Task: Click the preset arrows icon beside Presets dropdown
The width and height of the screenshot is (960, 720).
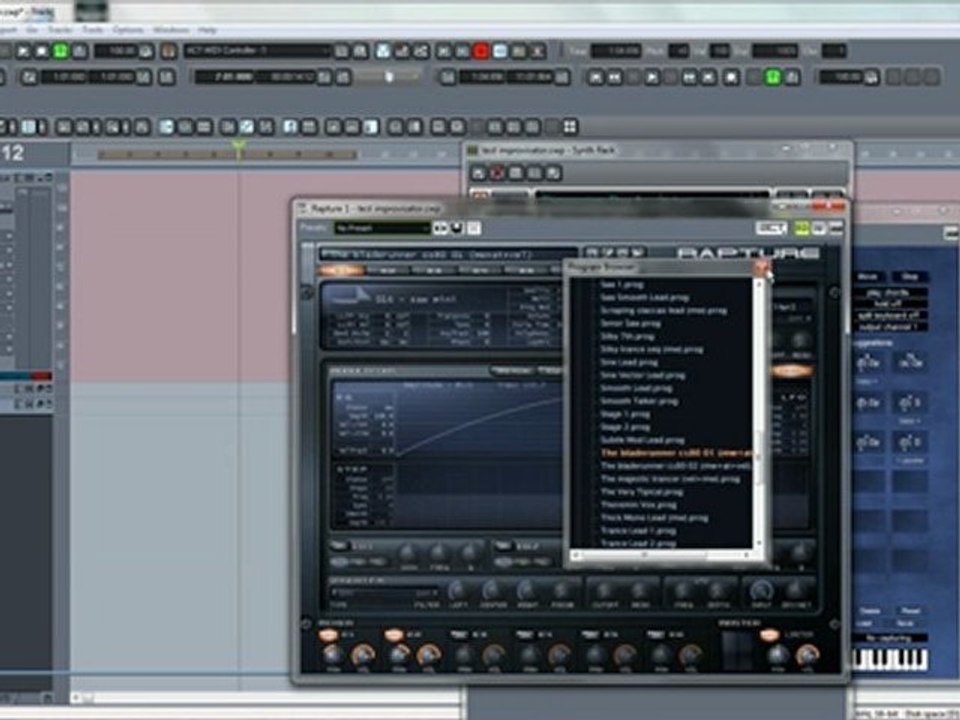Action: (x=440, y=228)
